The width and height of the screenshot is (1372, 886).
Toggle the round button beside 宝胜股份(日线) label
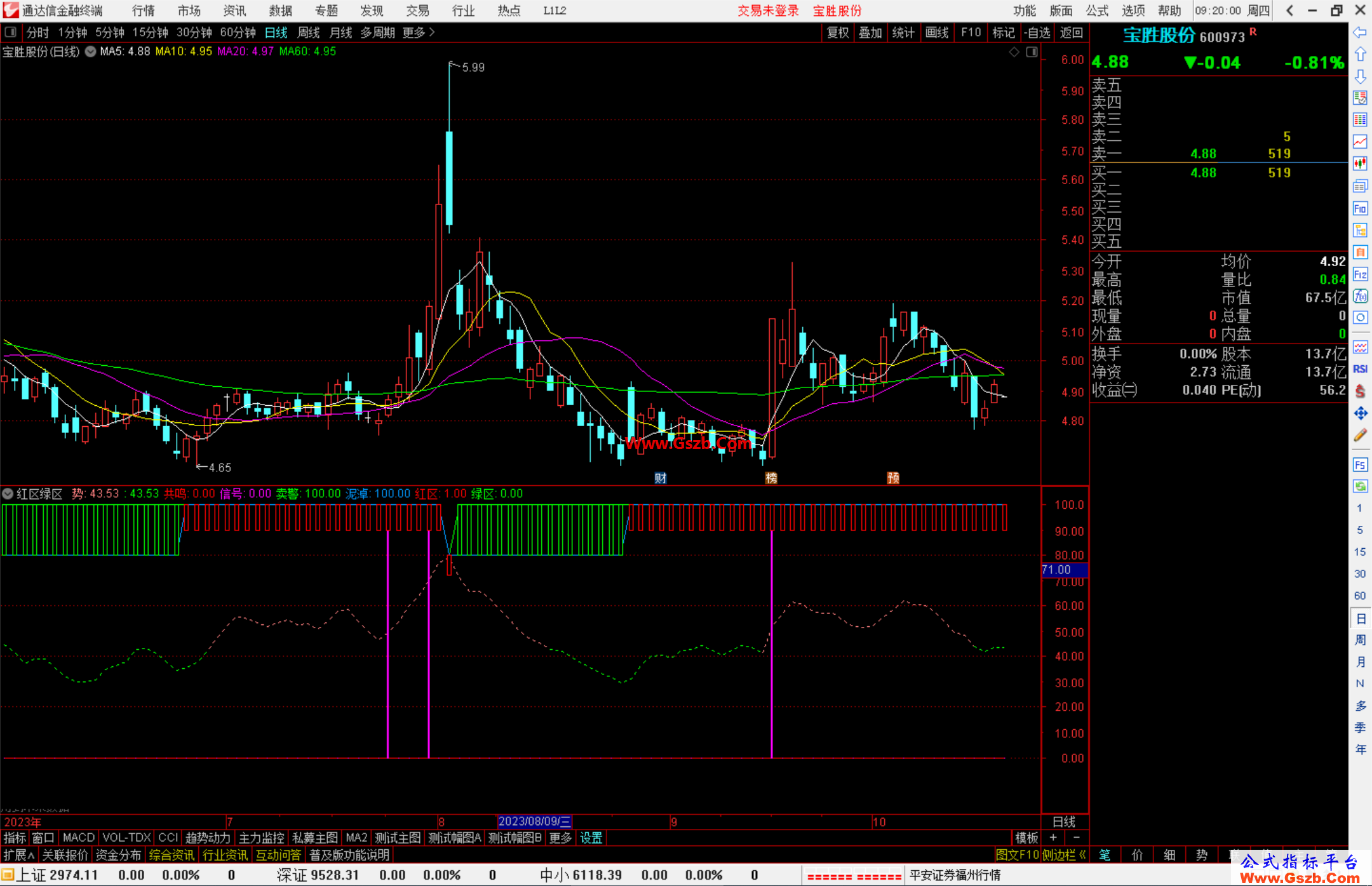91,51
